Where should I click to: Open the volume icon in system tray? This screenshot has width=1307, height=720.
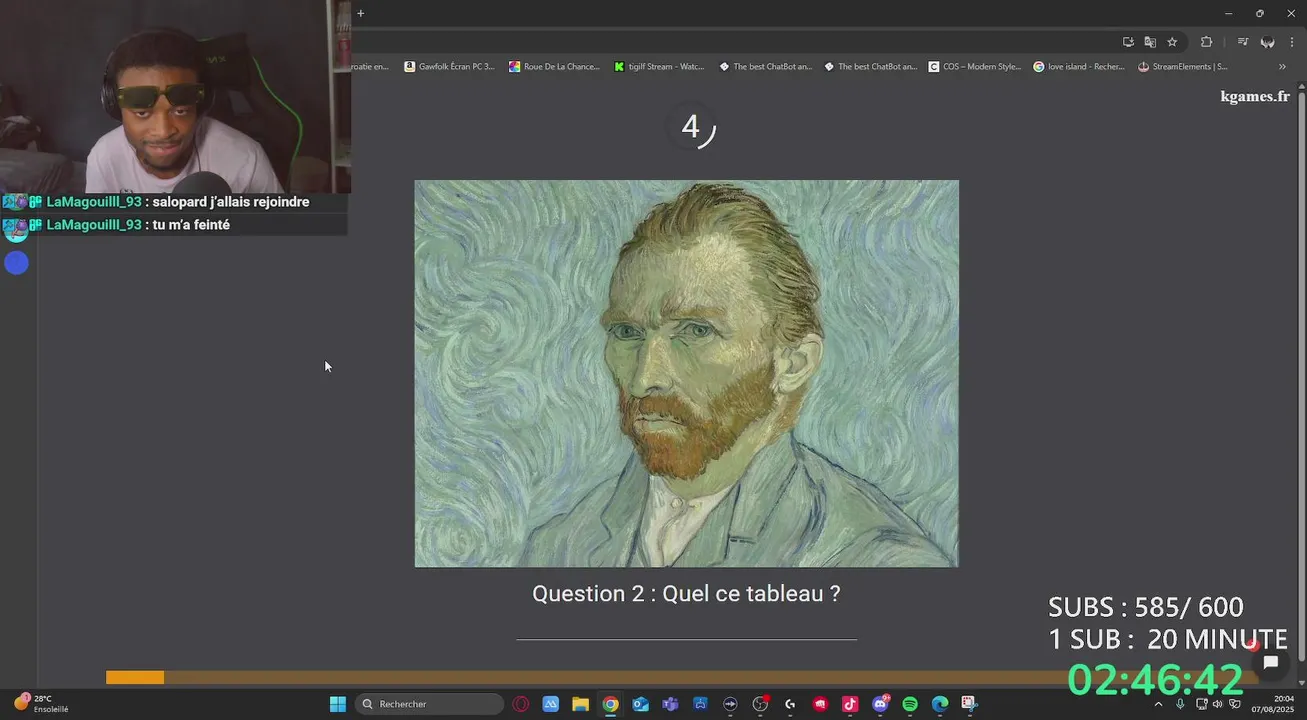click(1217, 704)
